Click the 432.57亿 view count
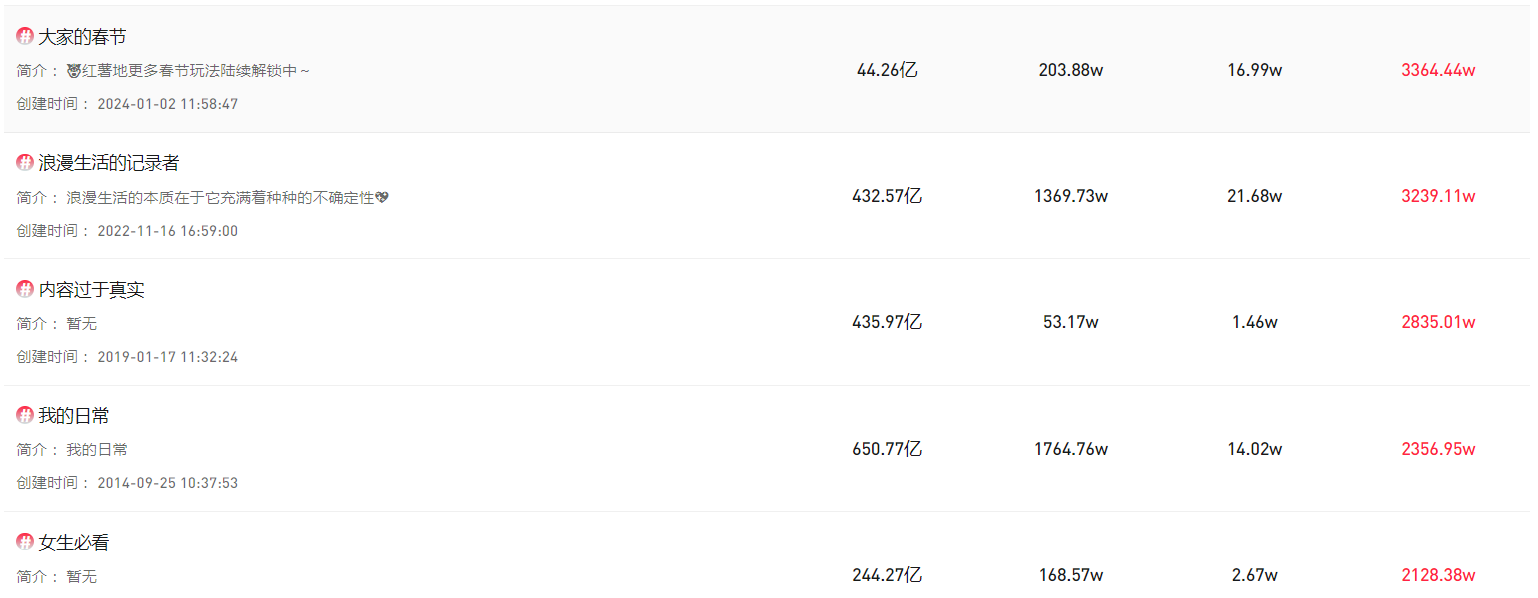The height and width of the screenshot is (598, 1538). [x=887, y=196]
